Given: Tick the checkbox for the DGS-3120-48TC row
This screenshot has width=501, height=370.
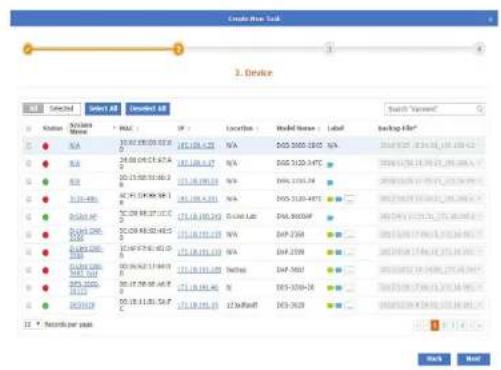Looking at the screenshot, I should tap(29, 199).
